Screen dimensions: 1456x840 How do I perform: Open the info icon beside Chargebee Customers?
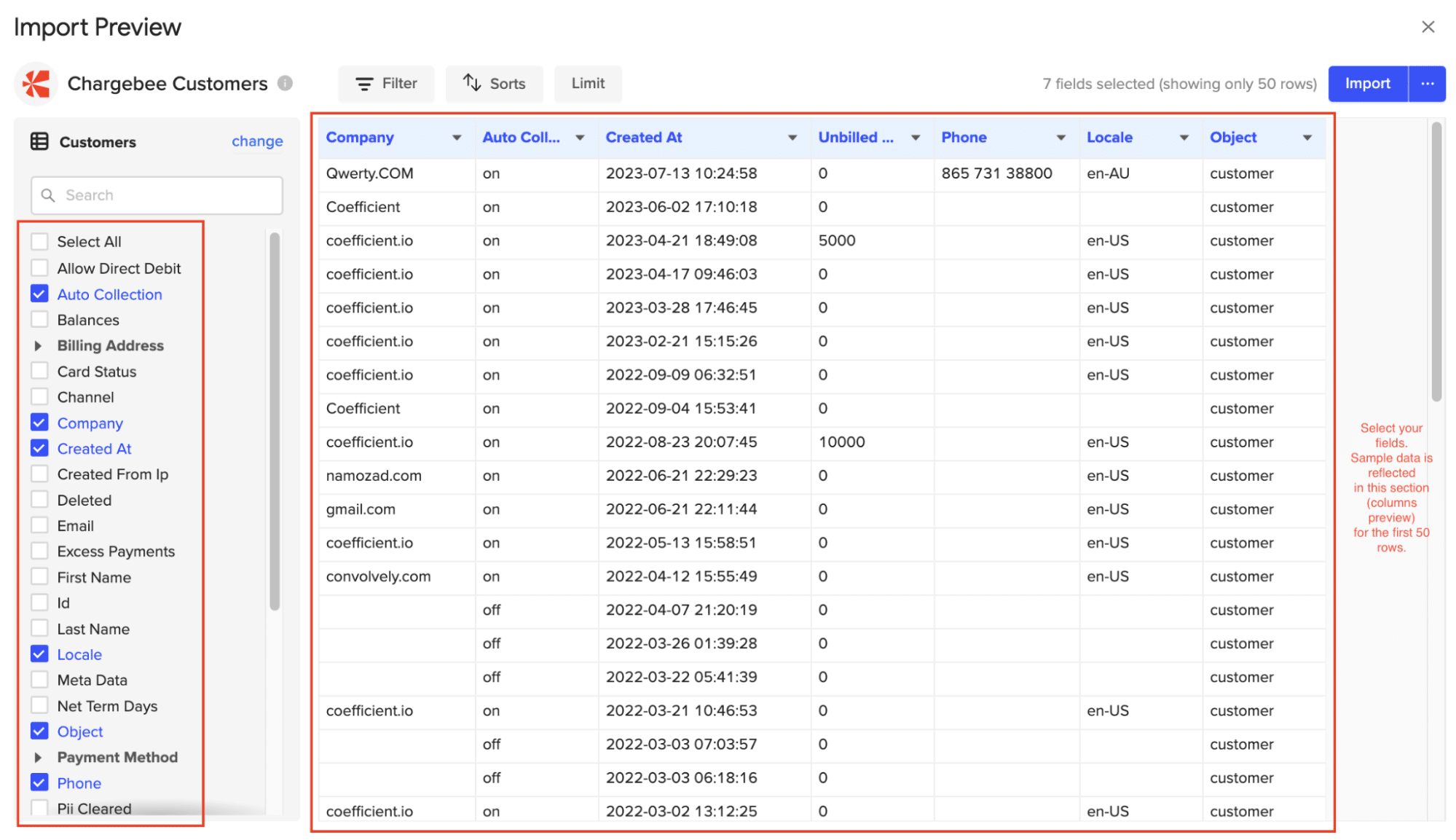click(286, 83)
